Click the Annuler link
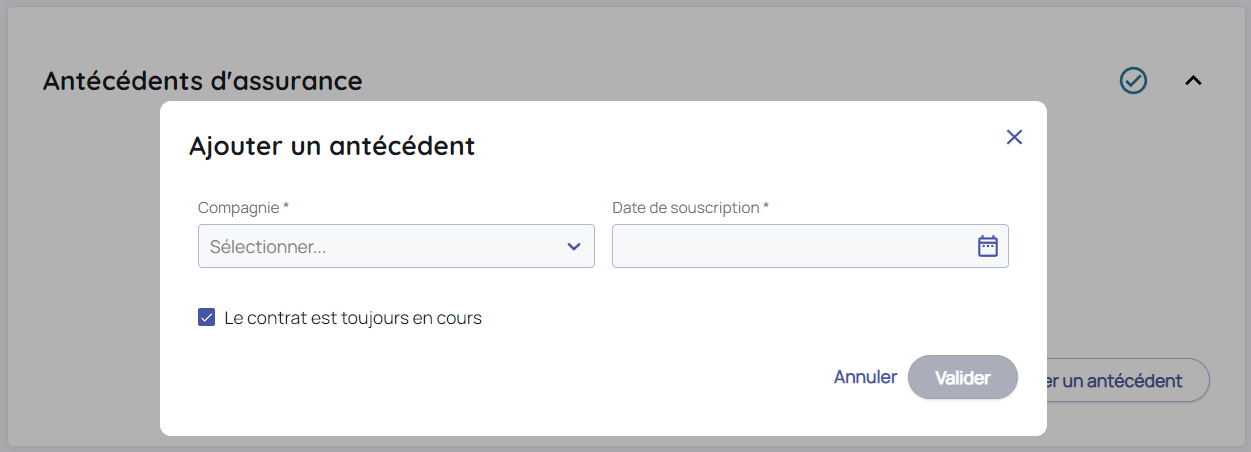The height and width of the screenshot is (452, 1251). (x=865, y=377)
